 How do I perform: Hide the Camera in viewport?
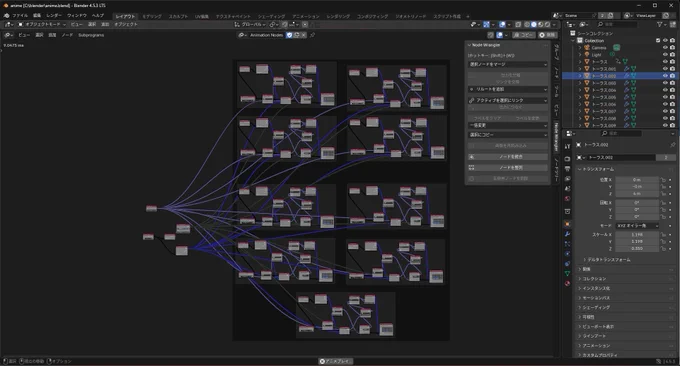[665, 48]
